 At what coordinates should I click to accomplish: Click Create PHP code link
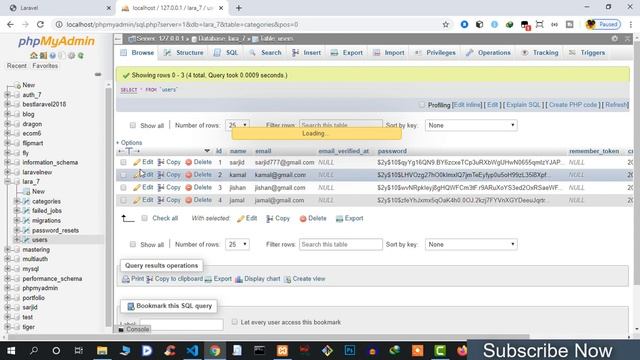coord(573,105)
